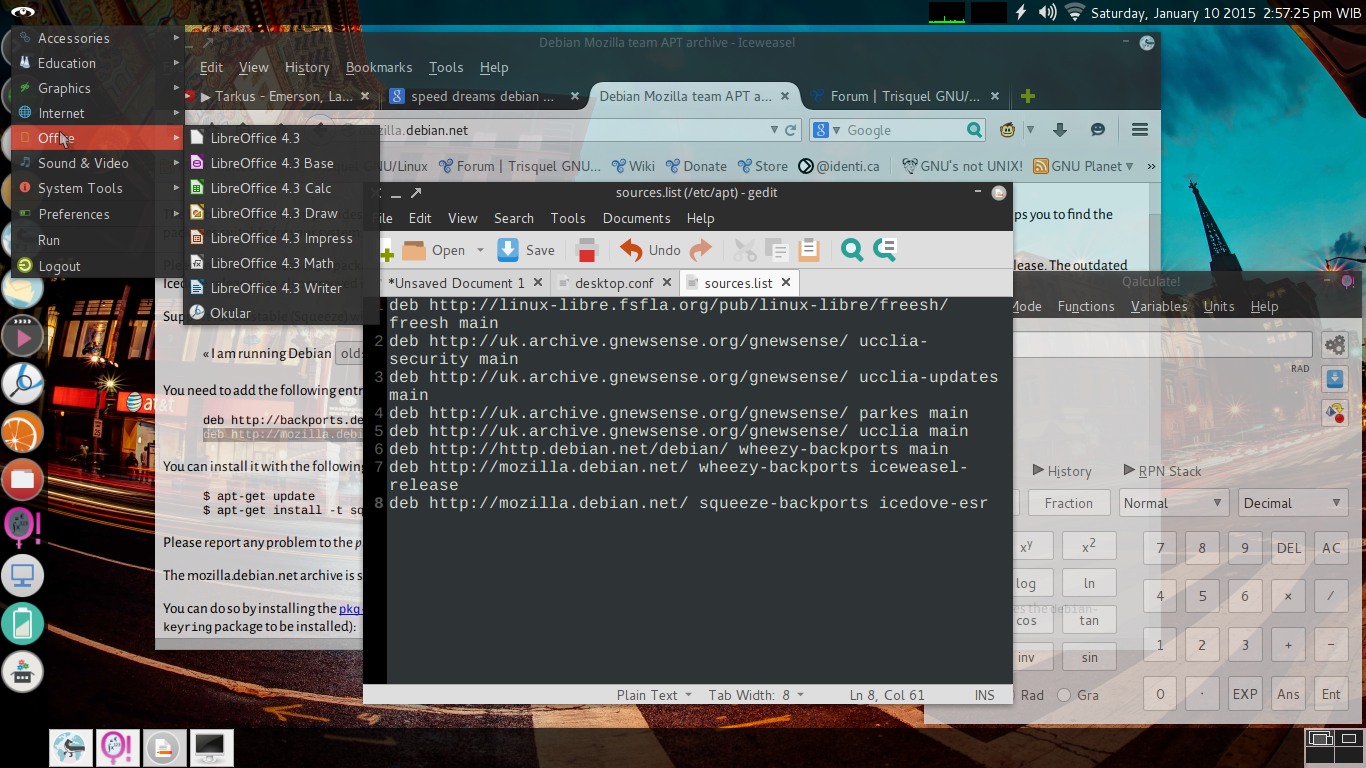This screenshot has height=768, width=1366.
Task: Redo the edit using gedit's redo arrow
Action: 701,250
